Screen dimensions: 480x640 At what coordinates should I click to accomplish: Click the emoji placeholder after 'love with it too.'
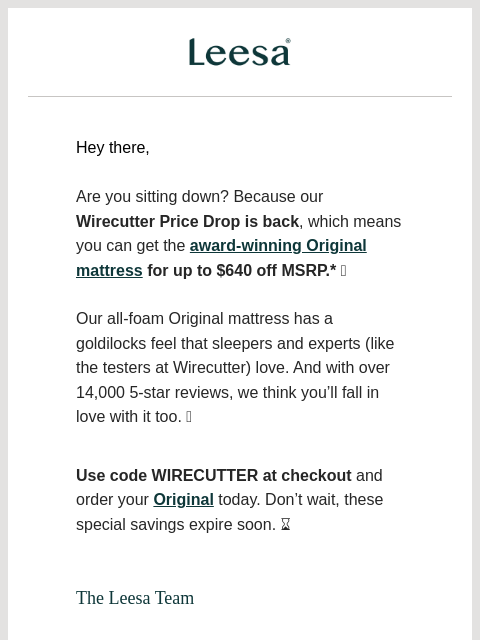[x=189, y=417]
